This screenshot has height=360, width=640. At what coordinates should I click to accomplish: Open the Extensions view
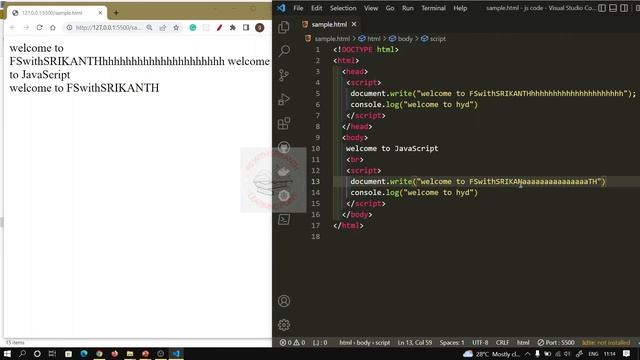point(284,123)
